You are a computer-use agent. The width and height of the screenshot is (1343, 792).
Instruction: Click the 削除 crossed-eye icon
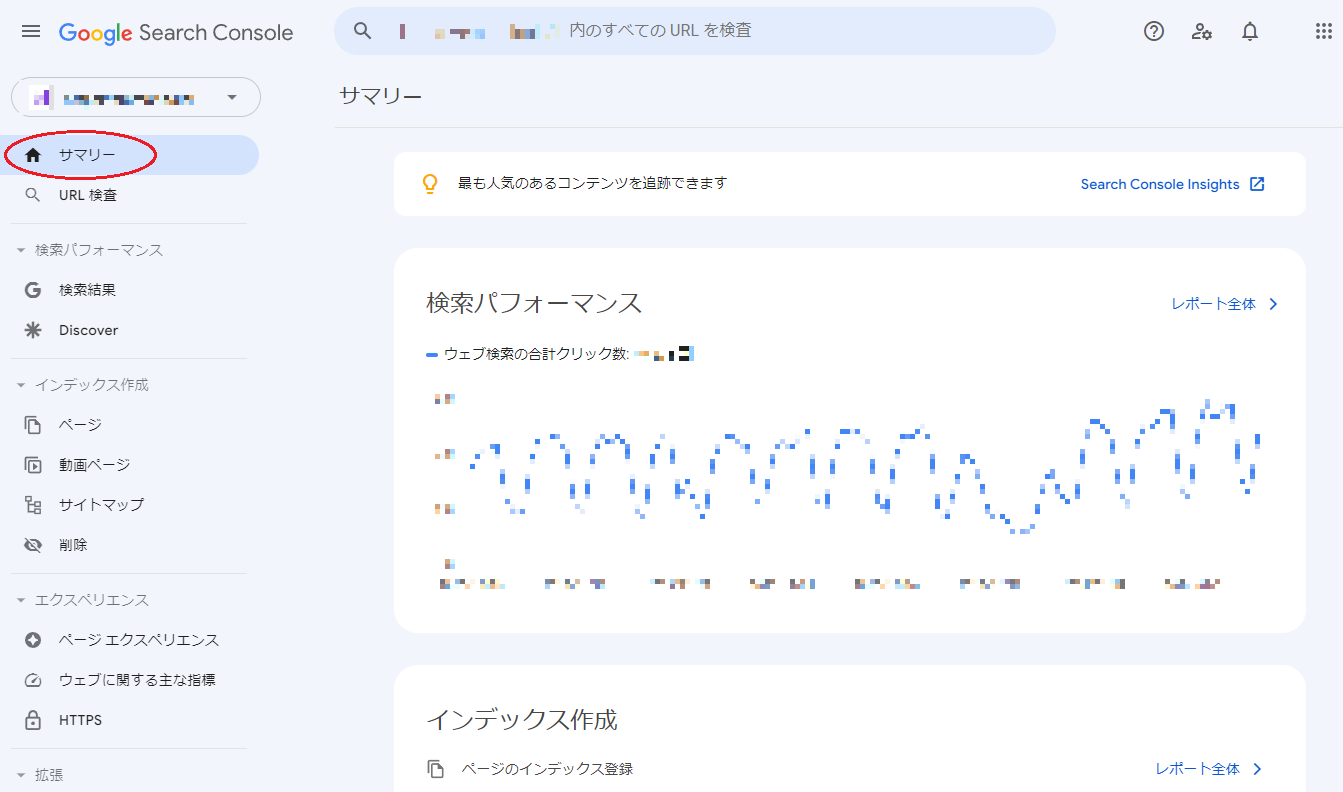[x=35, y=544]
